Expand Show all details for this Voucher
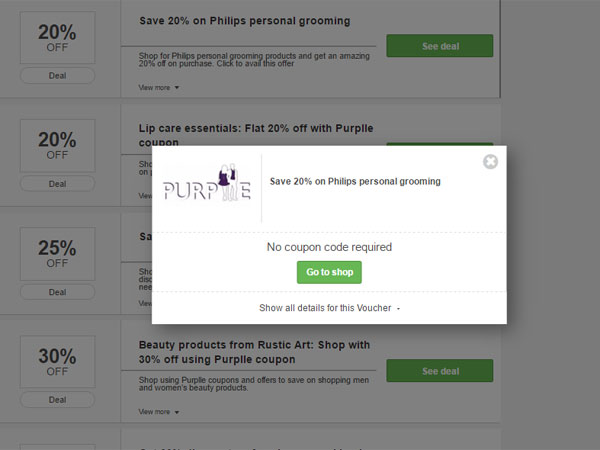This screenshot has width=600, height=450. click(329, 308)
